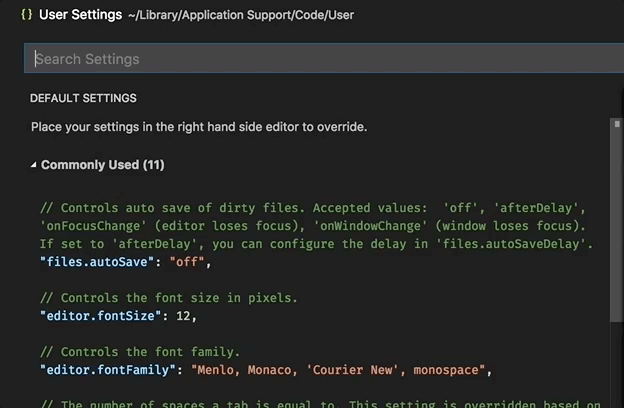Click the Menlo, Monaco font family value
The width and height of the screenshot is (624, 408).
(x=340, y=370)
